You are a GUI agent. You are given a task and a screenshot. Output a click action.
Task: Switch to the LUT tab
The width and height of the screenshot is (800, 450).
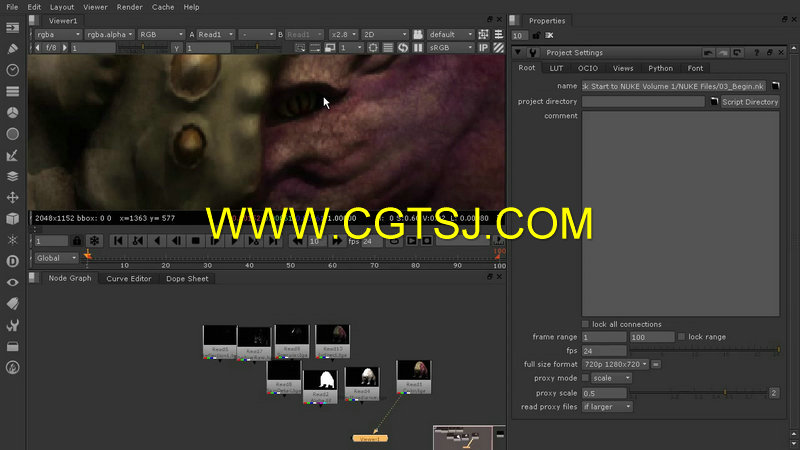[556, 68]
